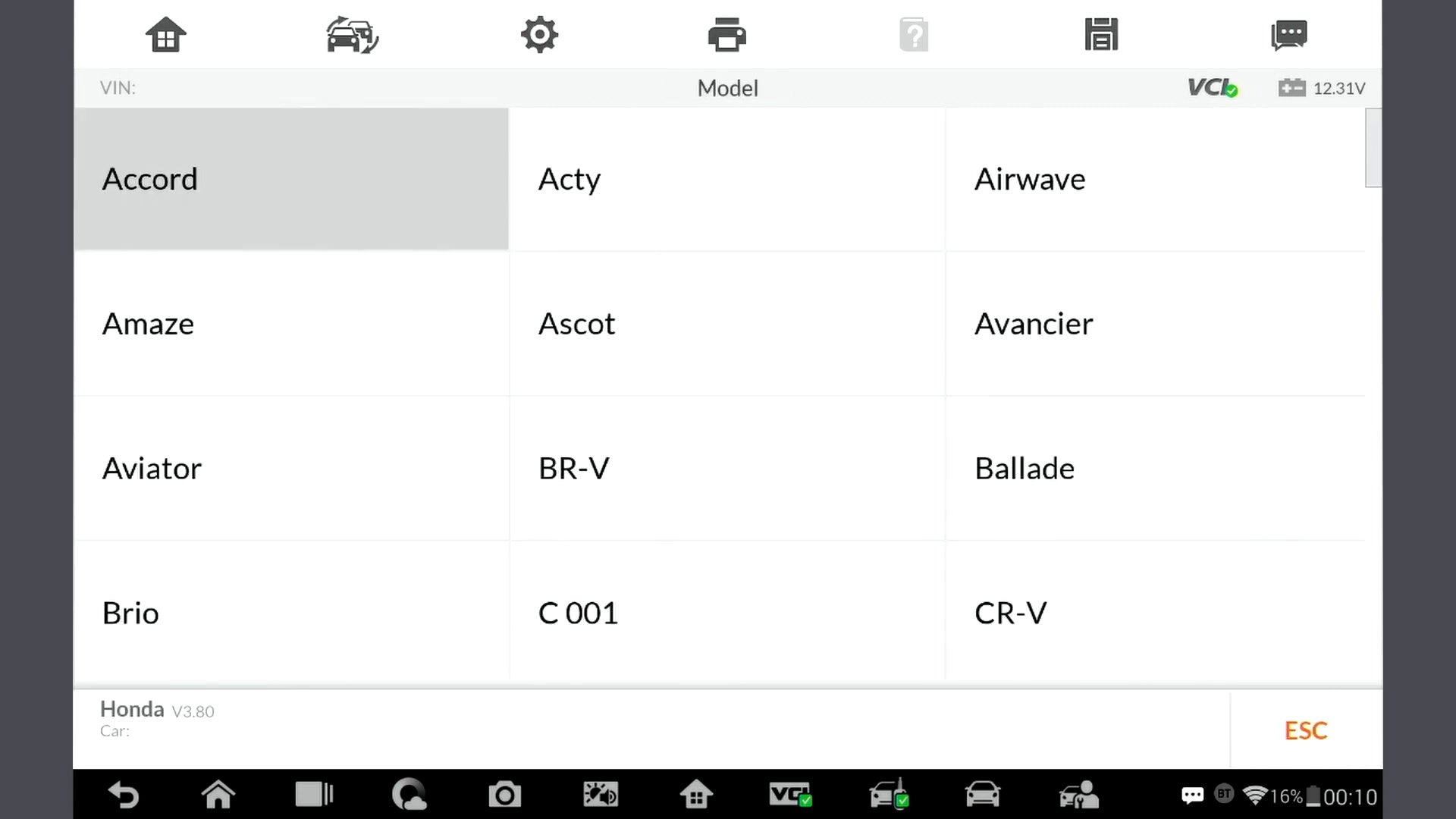This screenshot has width=1456, height=819.
Task: Select the Ballade model
Action: pos(1156,469)
